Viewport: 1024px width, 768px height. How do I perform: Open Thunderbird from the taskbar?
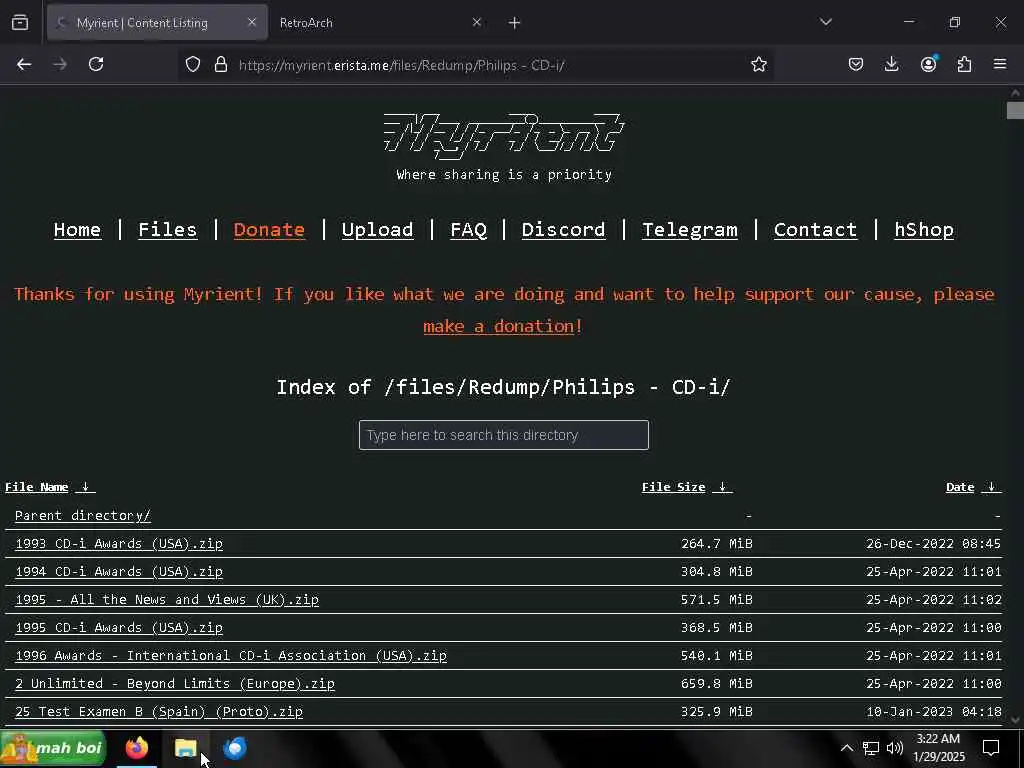pos(234,748)
